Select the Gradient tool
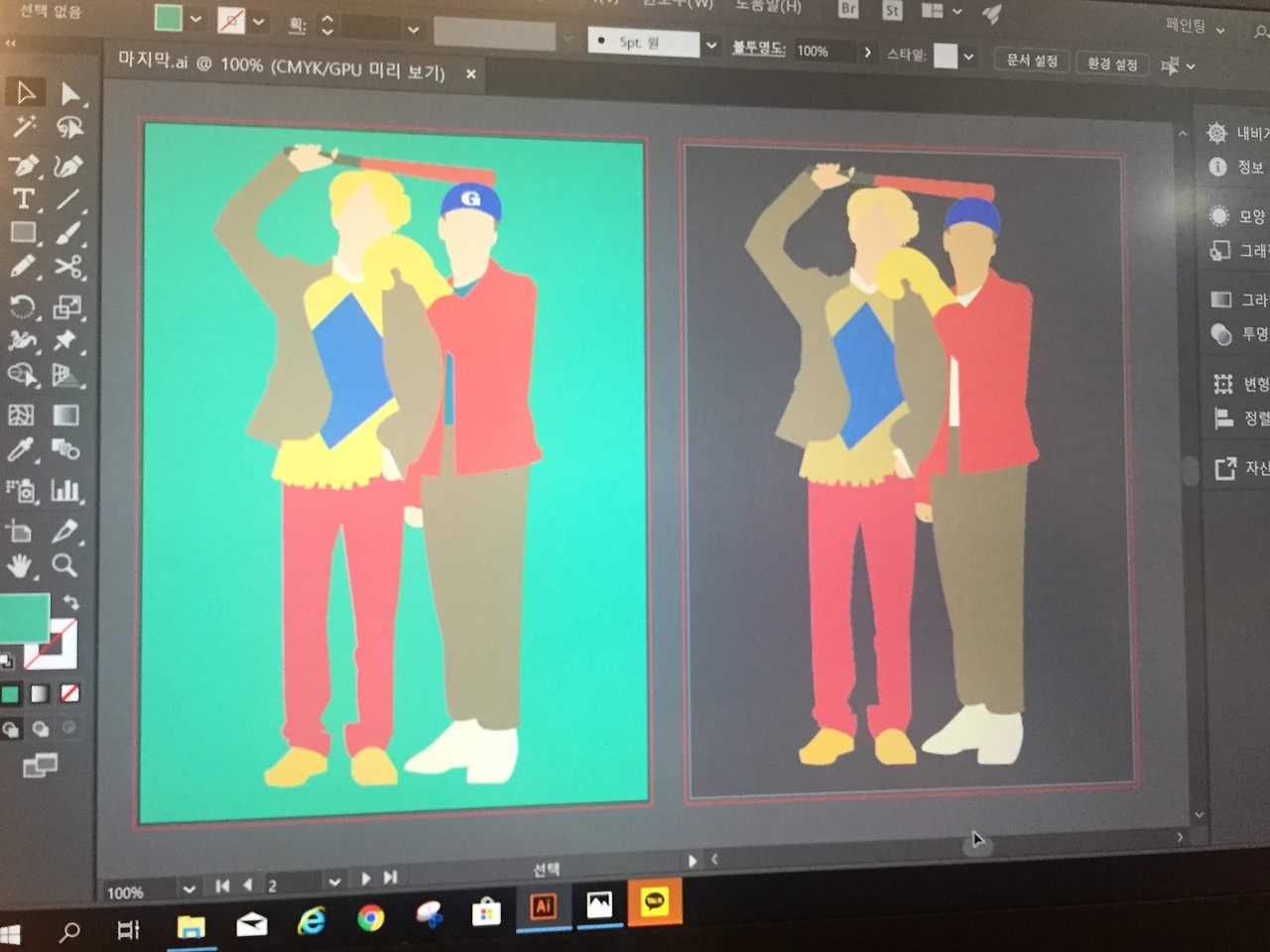The width and height of the screenshot is (1270, 952). click(x=65, y=415)
